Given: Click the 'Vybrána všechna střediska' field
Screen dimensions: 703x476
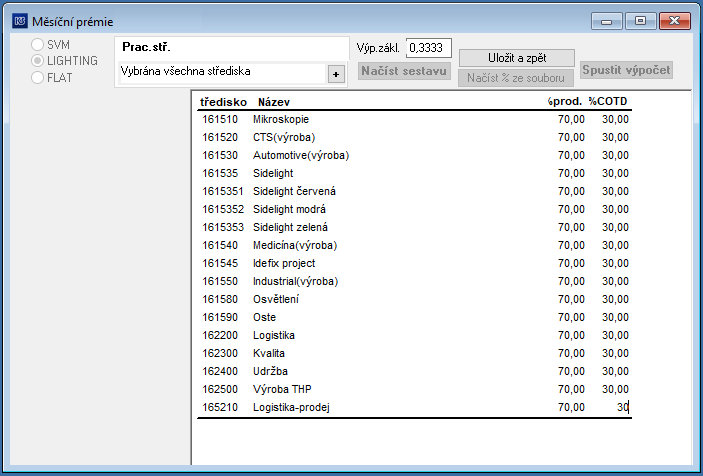Looking at the screenshot, I should [x=222, y=72].
